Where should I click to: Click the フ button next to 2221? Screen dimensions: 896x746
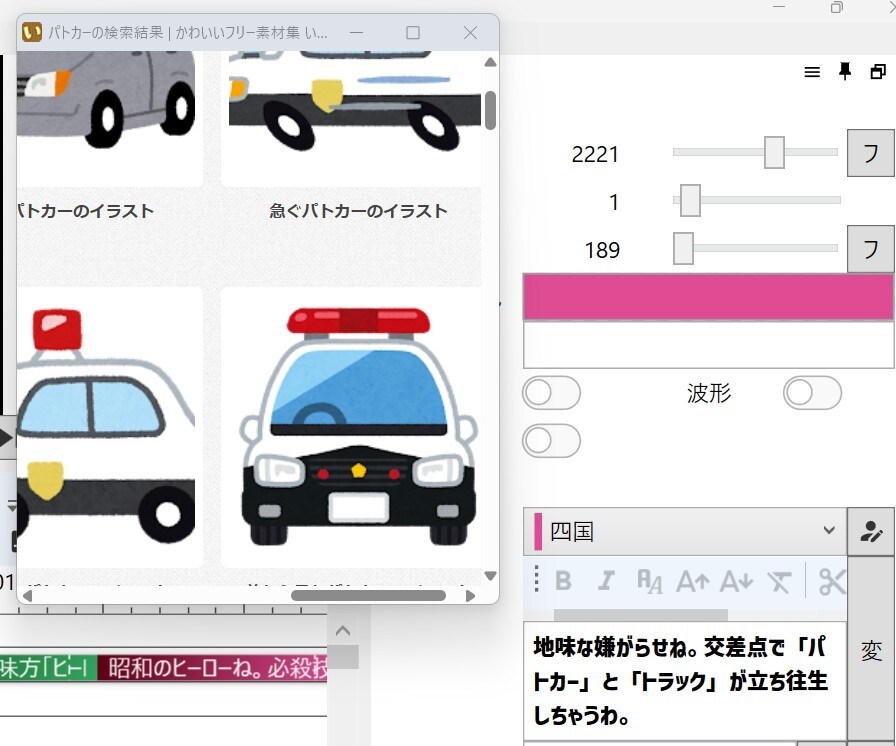(x=870, y=153)
